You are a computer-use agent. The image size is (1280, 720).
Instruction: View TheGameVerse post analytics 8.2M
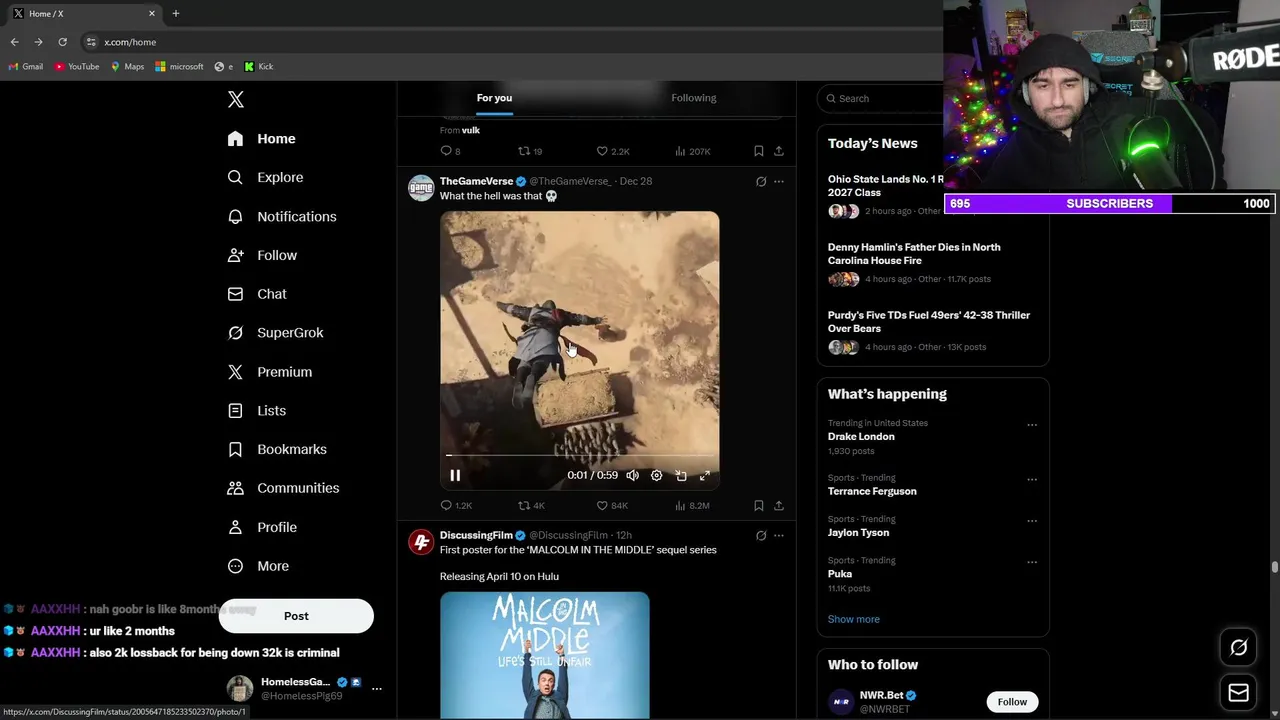pyautogui.click(x=692, y=506)
